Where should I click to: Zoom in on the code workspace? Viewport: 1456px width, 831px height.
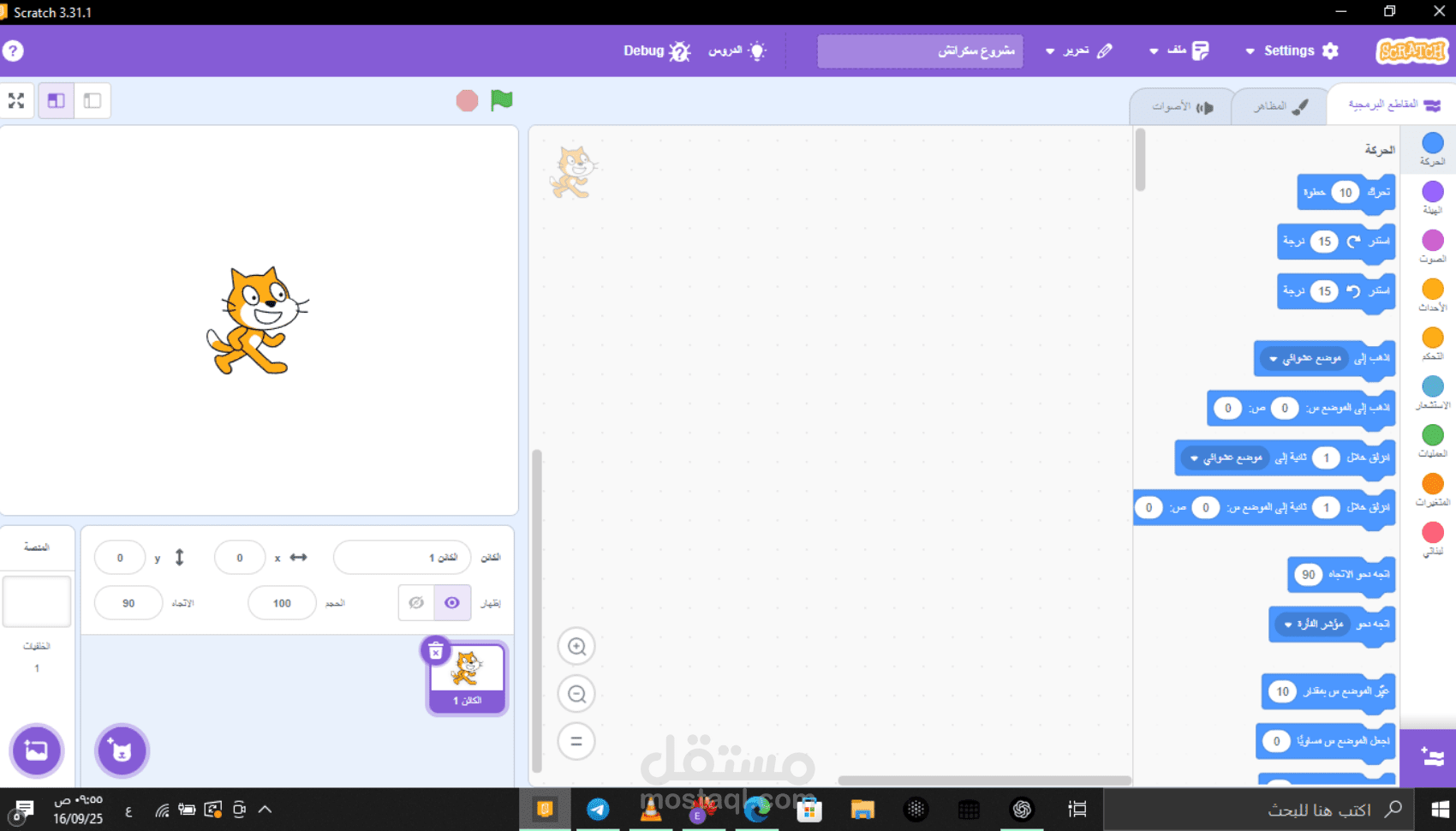[x=576, y=647]
